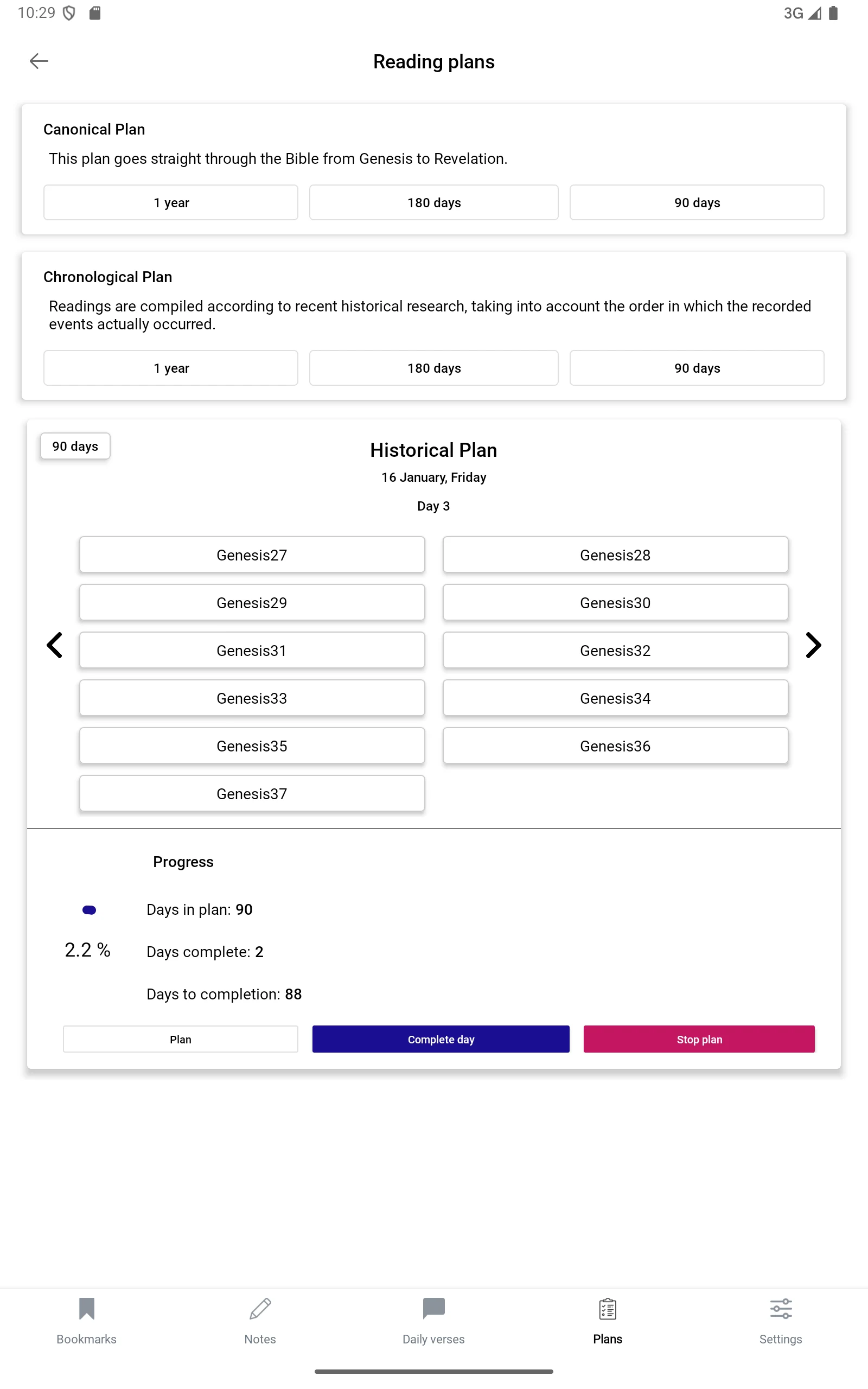Tap the battery status icon
868x1389 pixels.
pos(833,13)
